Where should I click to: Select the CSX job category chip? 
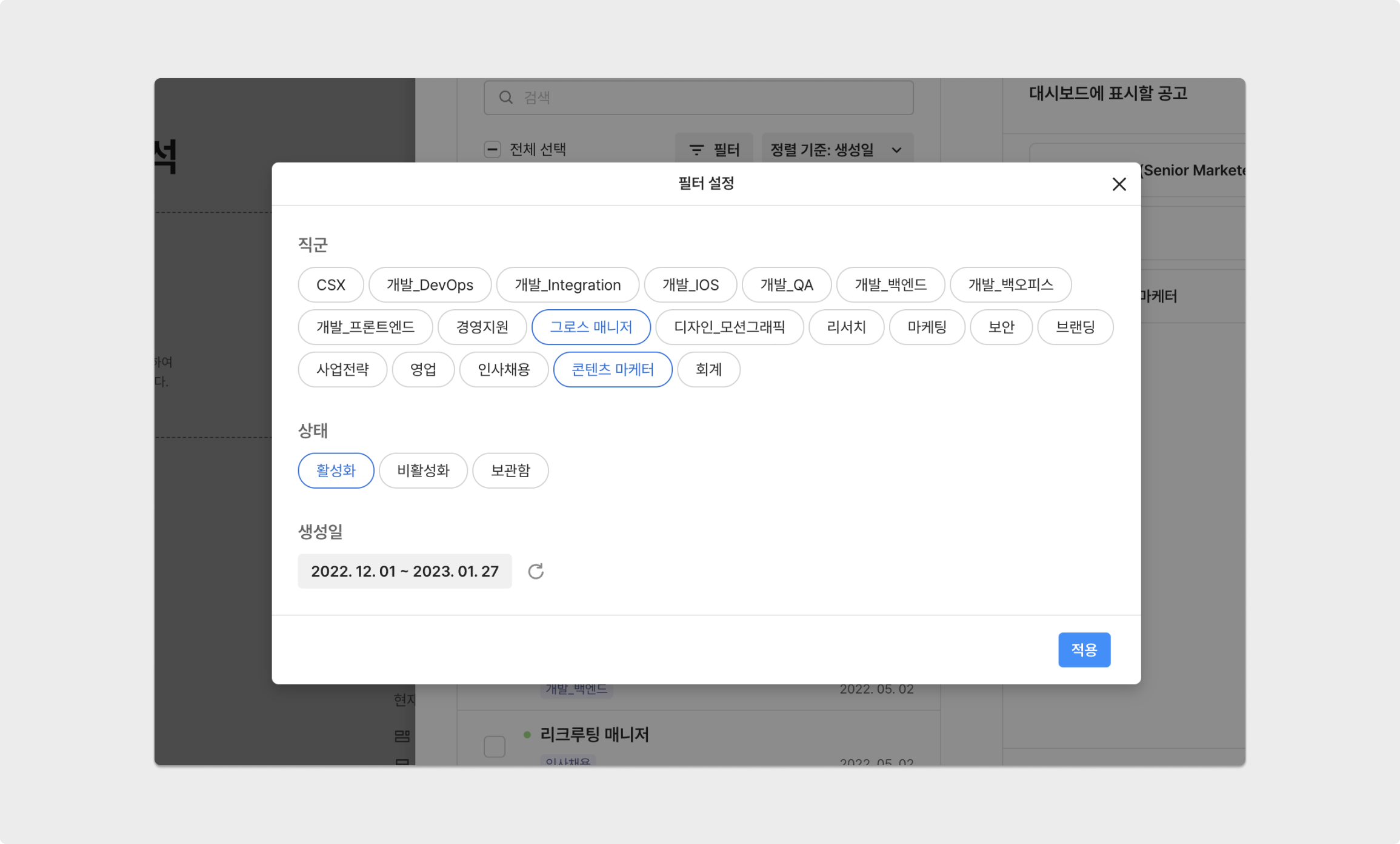pos(330,285)
